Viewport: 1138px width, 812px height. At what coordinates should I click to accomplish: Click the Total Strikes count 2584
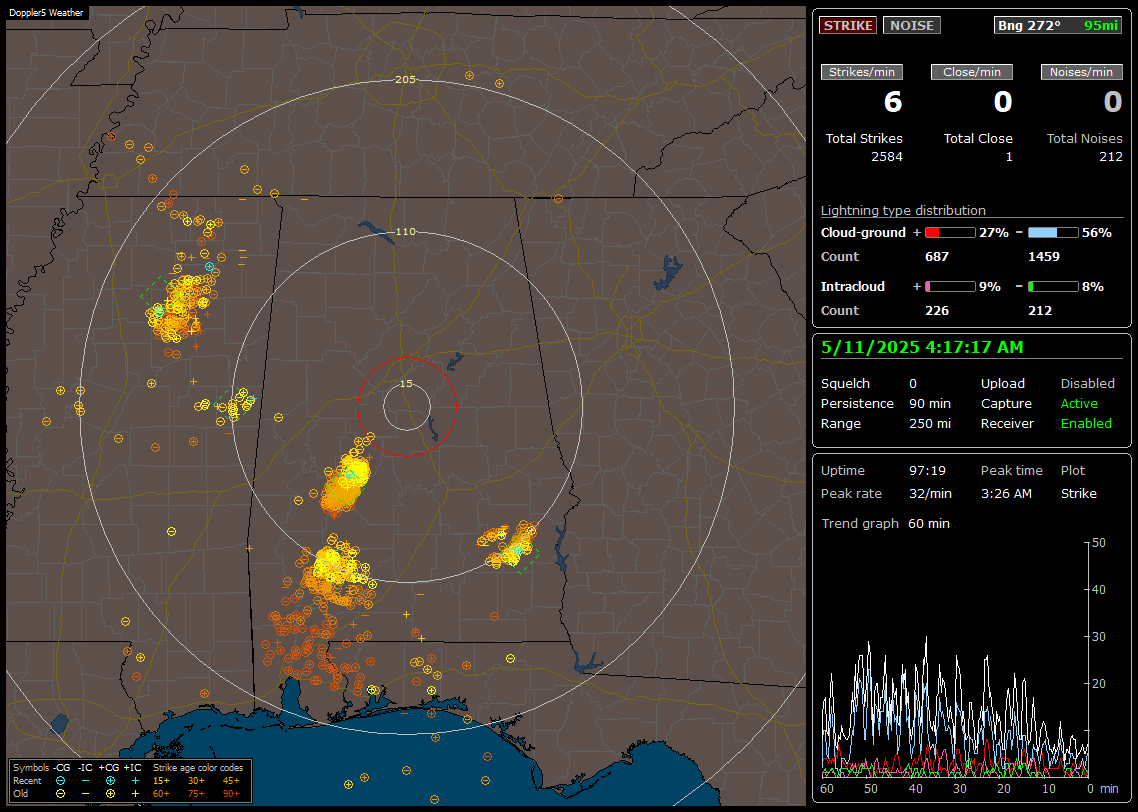887,157
